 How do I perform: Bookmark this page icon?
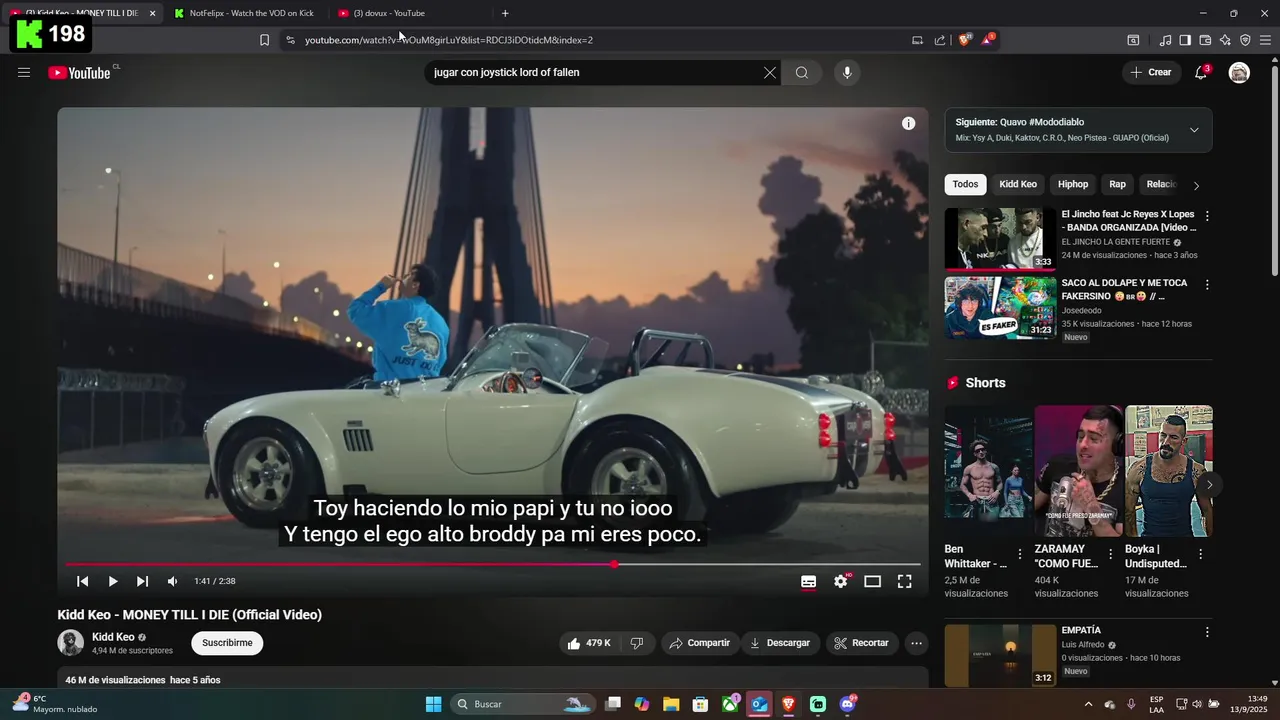click(x=264, y=40)
